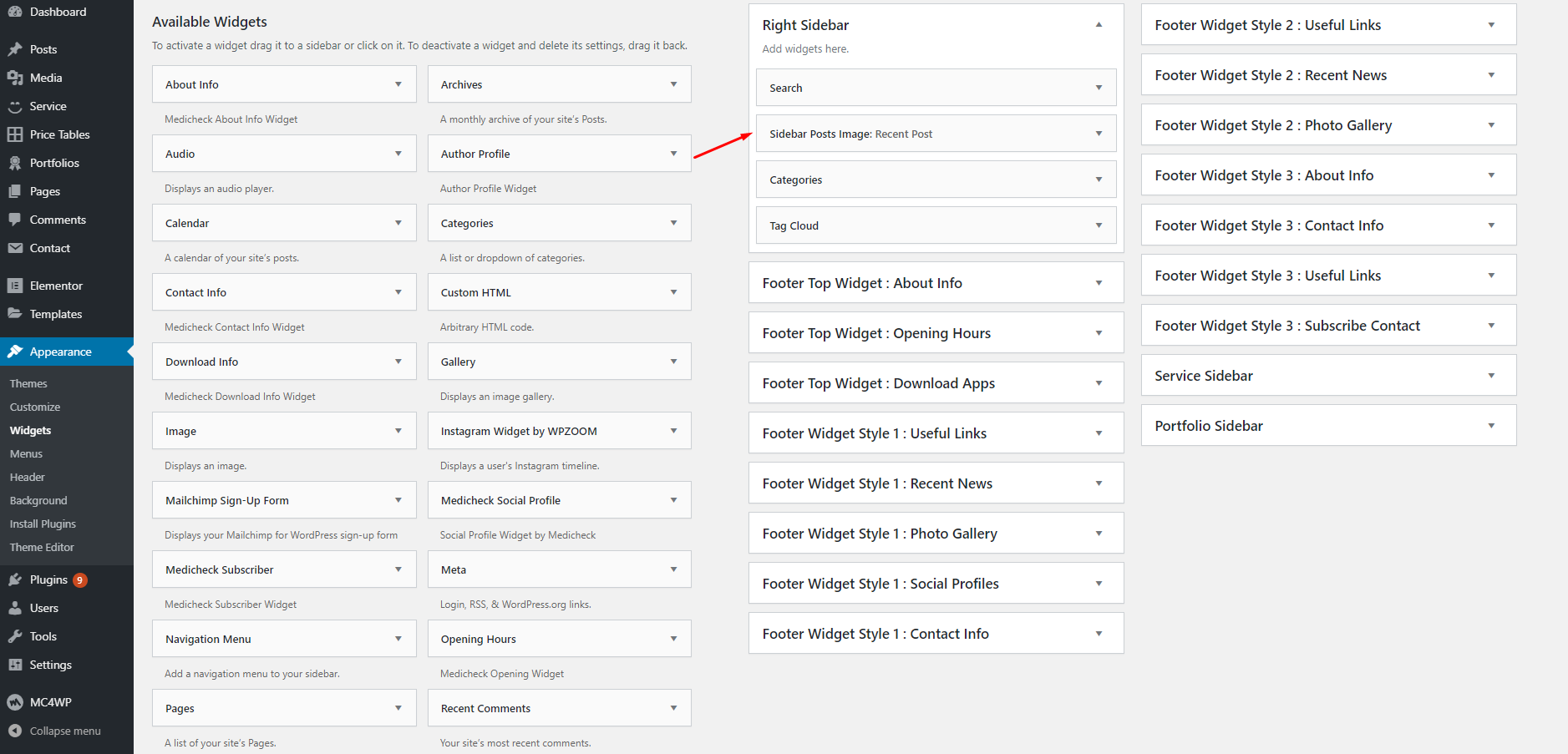Click the Plugins plug icon

pyautogui.click(x=15, y=579)
